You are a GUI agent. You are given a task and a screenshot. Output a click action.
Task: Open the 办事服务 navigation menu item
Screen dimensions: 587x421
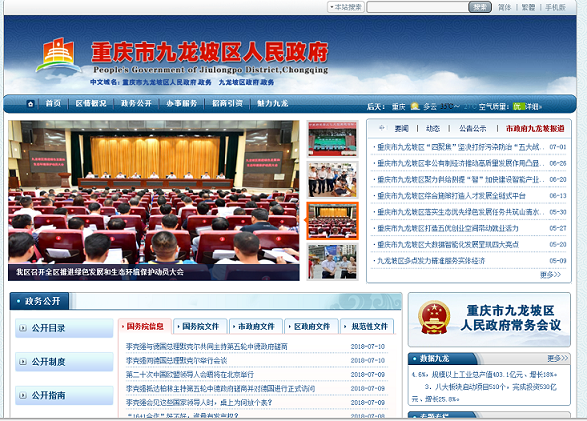(182, 104)
